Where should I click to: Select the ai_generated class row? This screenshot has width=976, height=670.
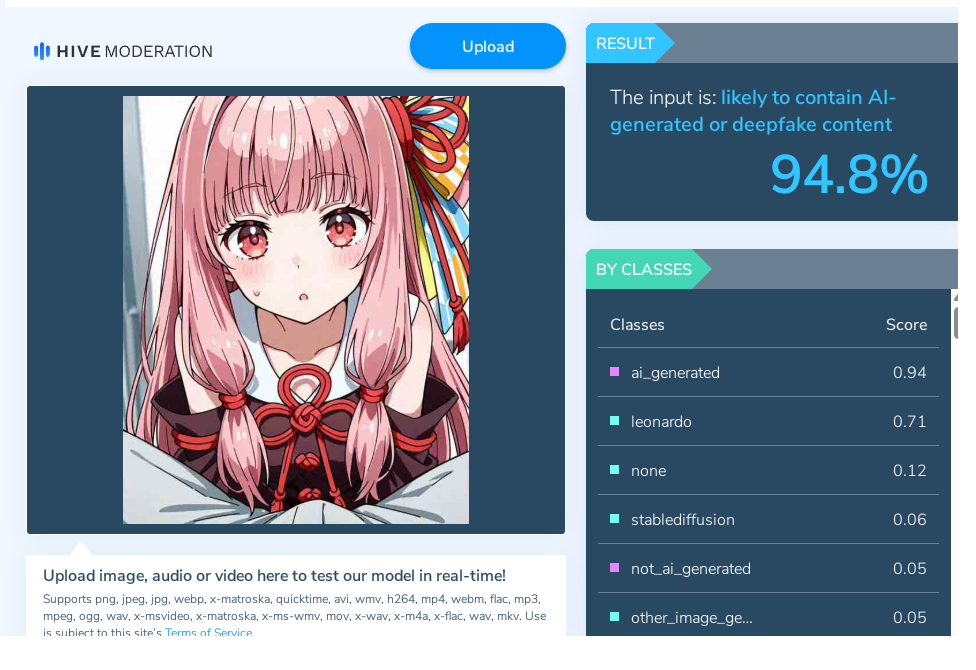768,372
